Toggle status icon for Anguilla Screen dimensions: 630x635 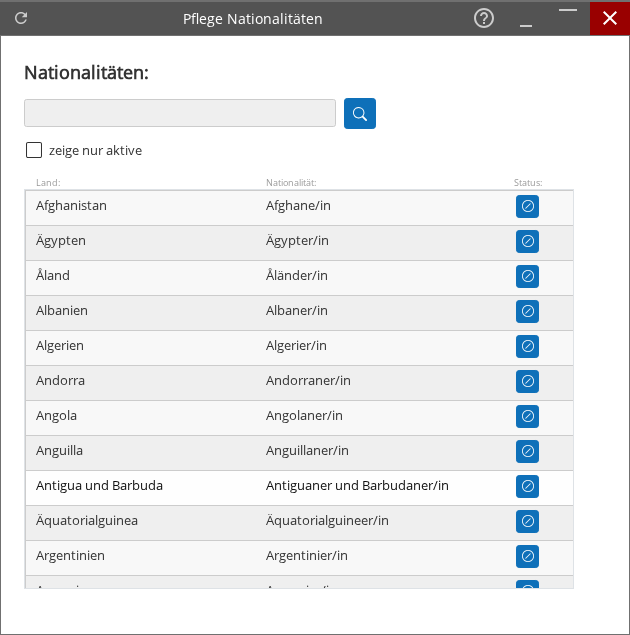(x=527, y=451)
